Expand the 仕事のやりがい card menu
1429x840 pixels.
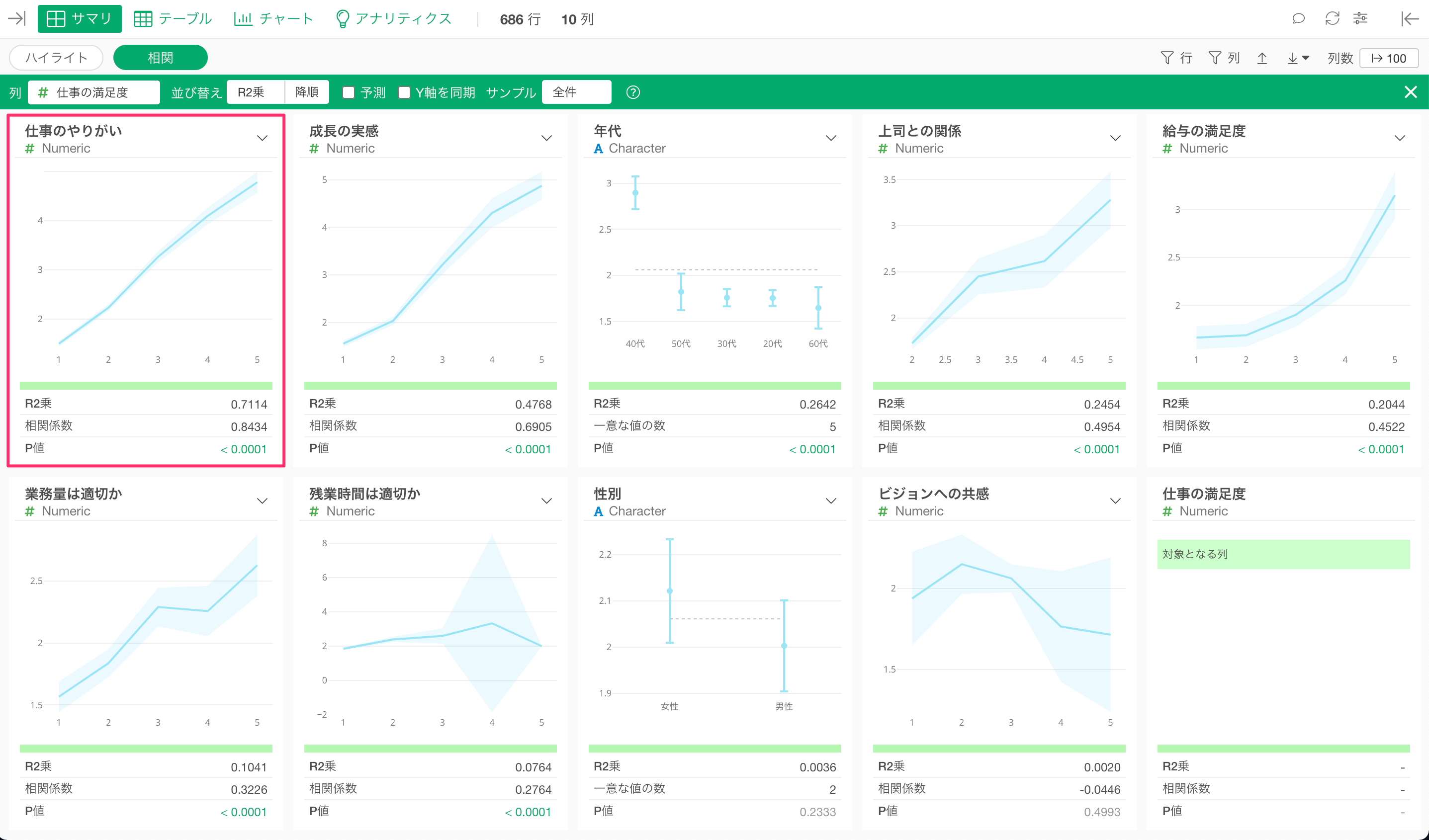[262, 138]
